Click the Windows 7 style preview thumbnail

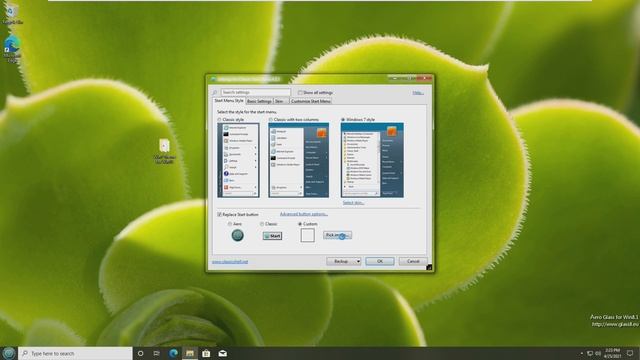[x=372, y=160]
